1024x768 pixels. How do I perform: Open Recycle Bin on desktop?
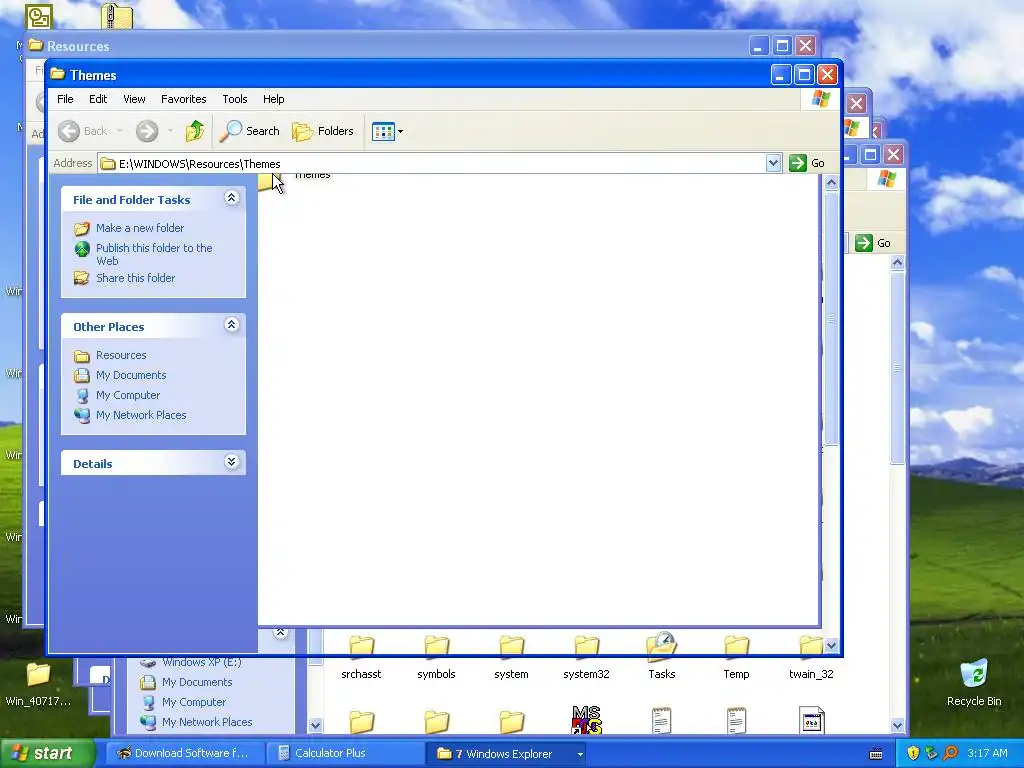974,682
